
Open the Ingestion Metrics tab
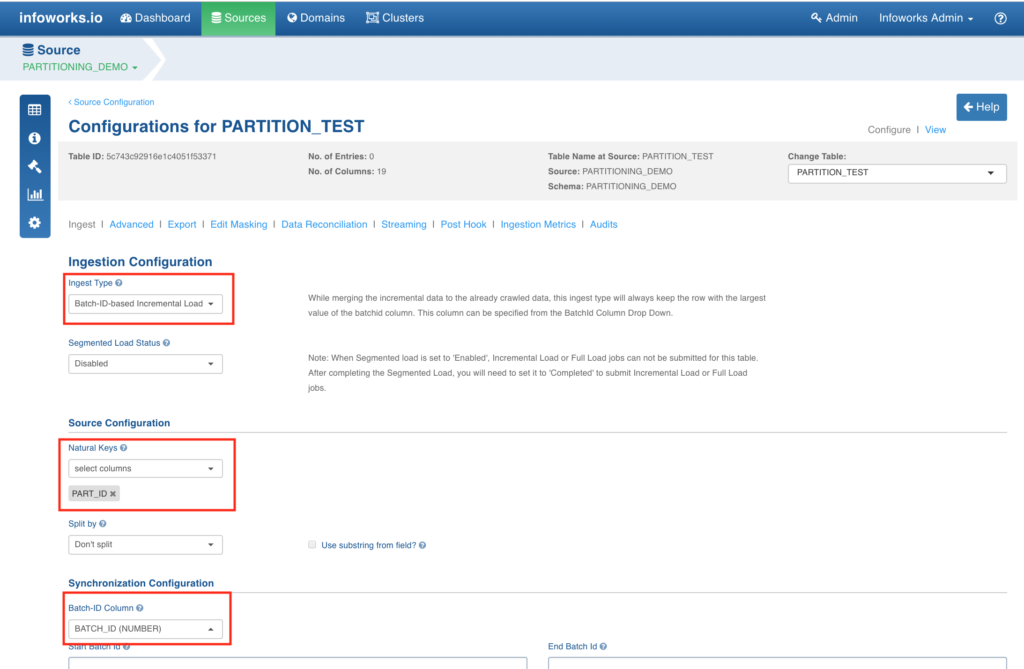[538, 224]
